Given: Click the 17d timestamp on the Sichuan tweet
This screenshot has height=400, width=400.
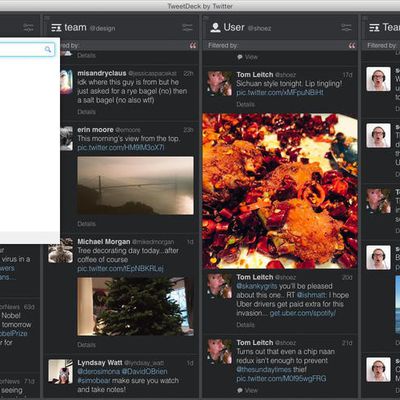Looking at the screenshot, I should (347, 75).
